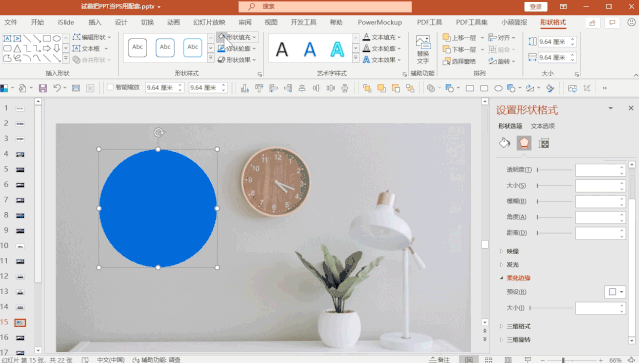Screen dimensions: 639x363
Task: Click the Text Fill (文本填充) button
Action: click(x=382, y=37)
